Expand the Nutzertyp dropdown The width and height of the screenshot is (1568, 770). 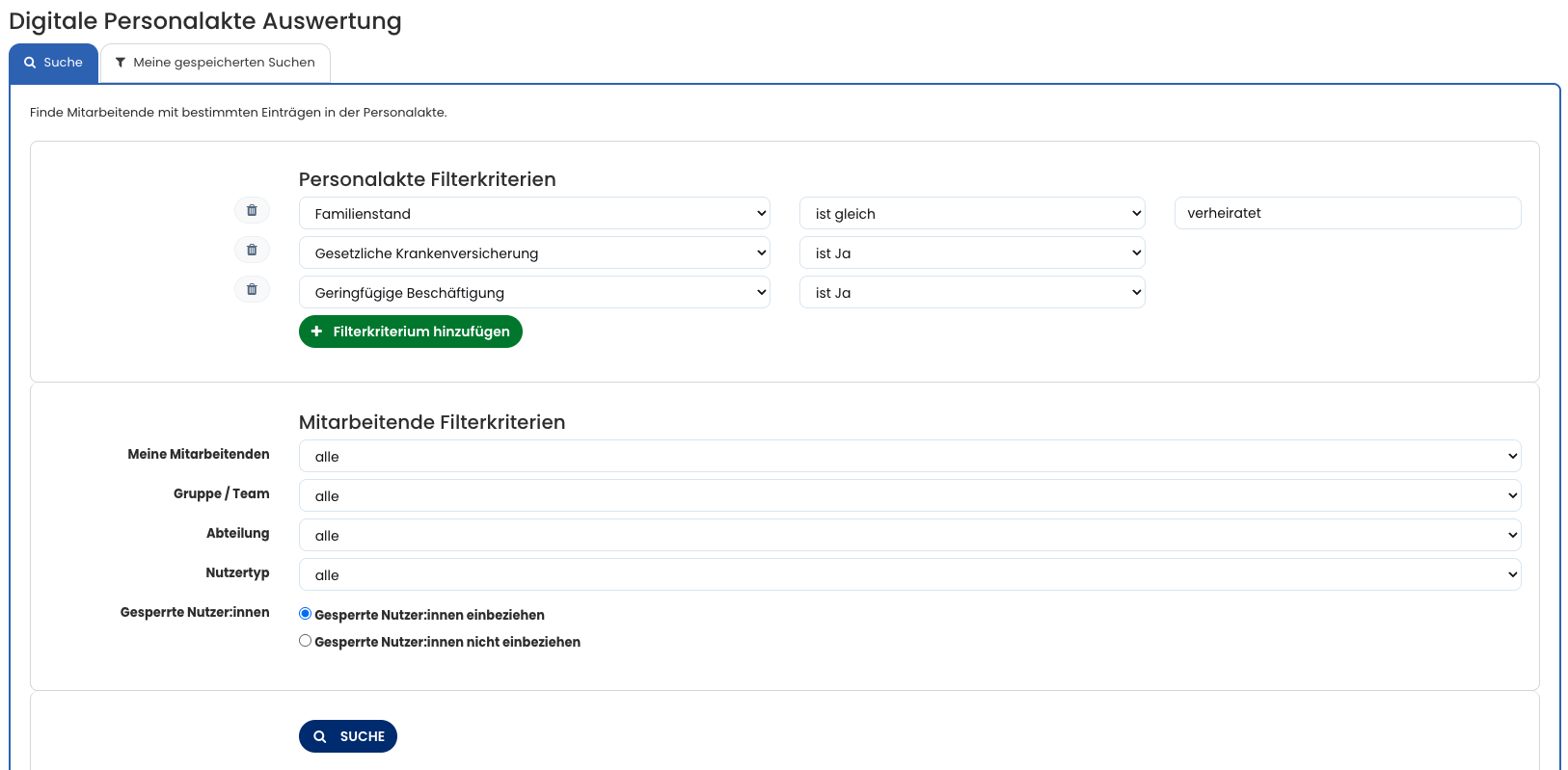(909, 574)
